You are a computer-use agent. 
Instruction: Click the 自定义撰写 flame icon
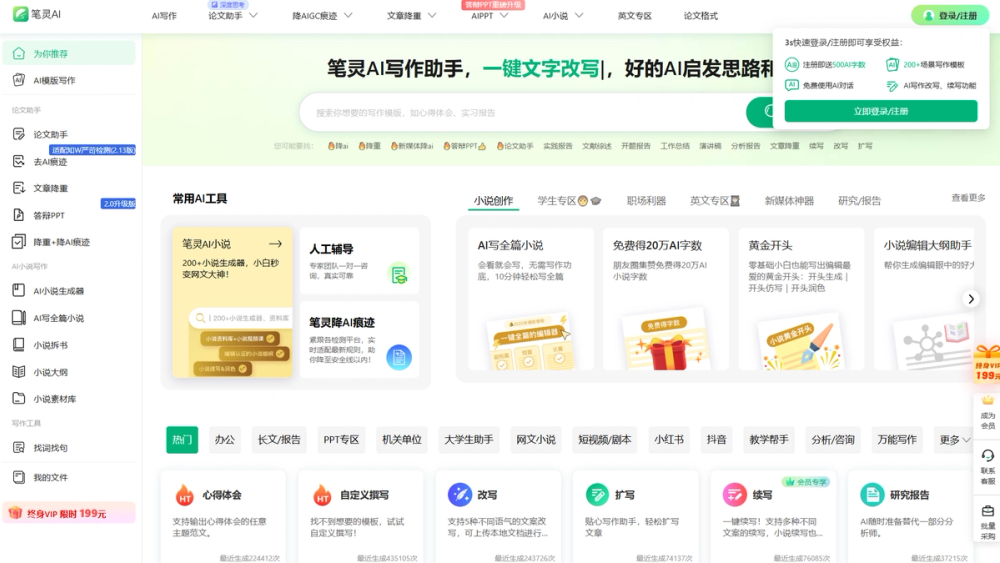pyautogui.click(x=322, y=495)
